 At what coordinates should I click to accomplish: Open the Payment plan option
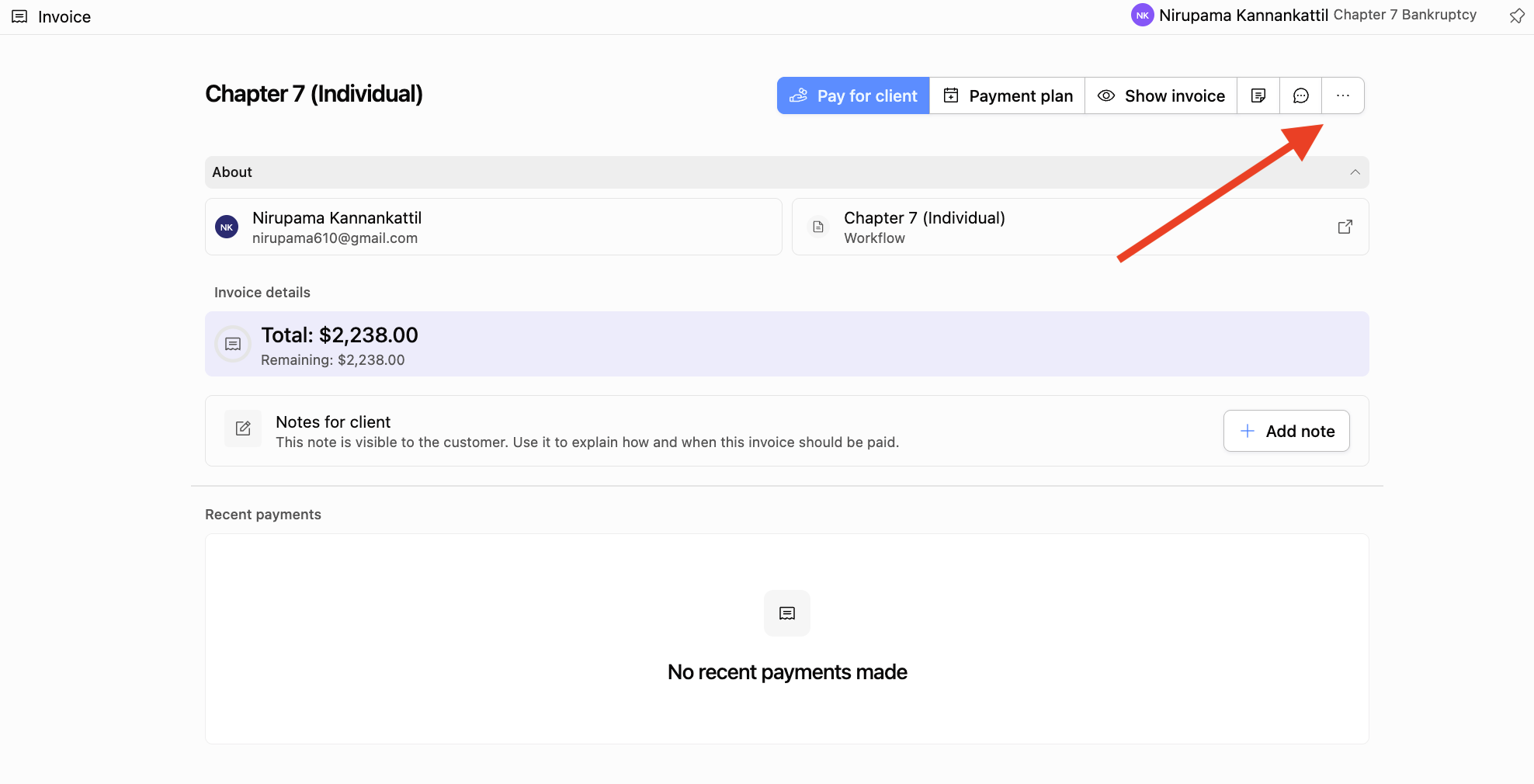(x=1008, y=95)
